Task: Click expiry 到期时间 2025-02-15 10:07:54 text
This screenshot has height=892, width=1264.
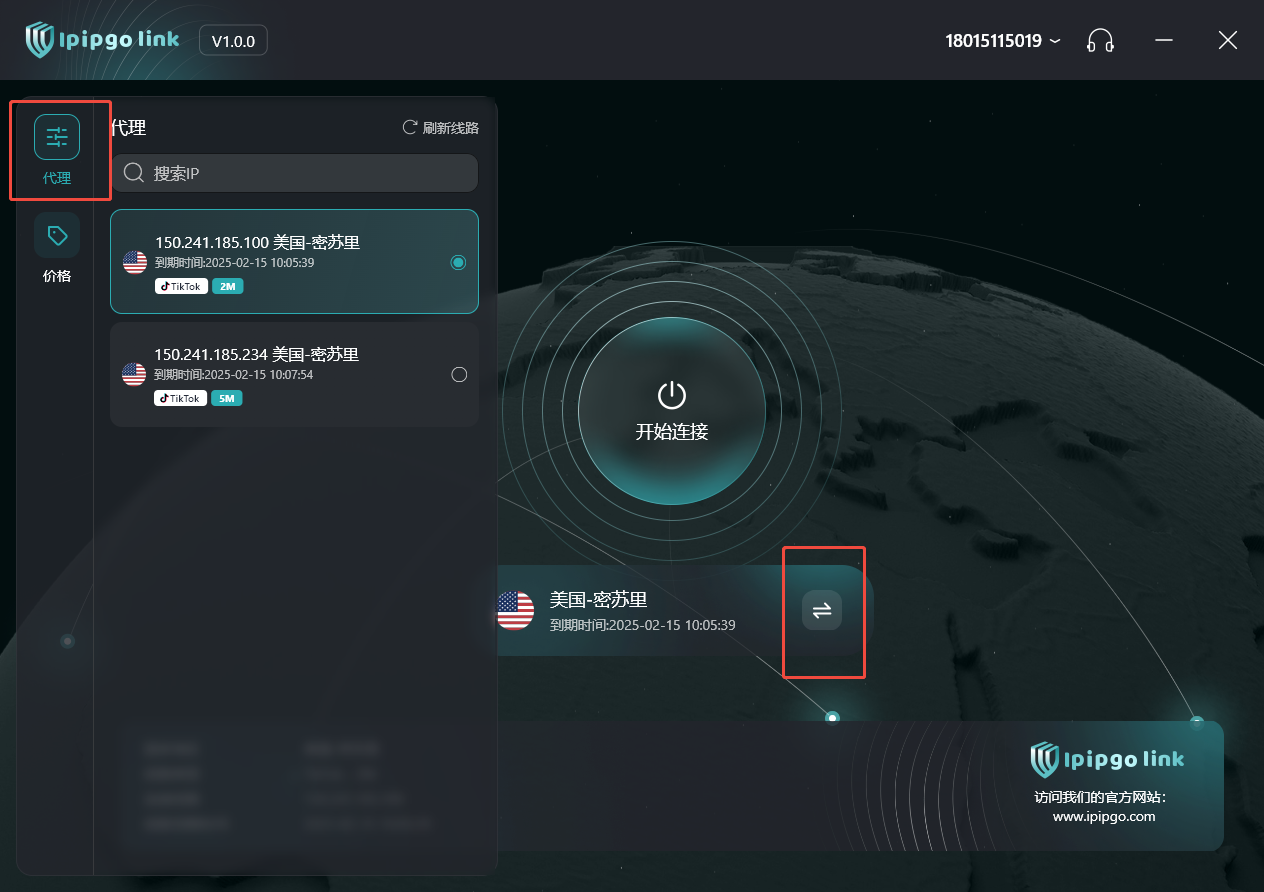Action: pos(234,375)
